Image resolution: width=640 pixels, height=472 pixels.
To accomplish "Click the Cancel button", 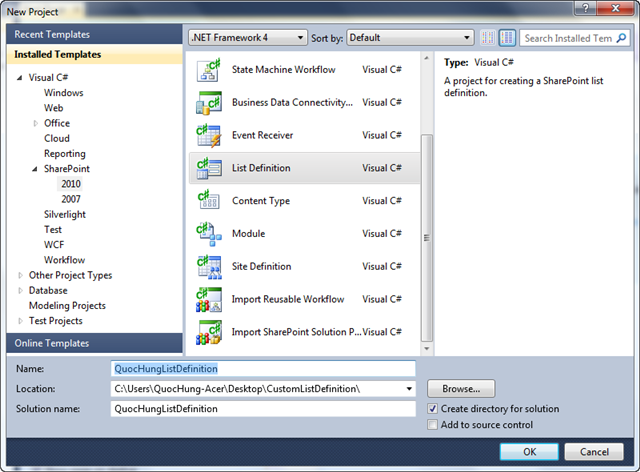I will [x=594, y=452].
